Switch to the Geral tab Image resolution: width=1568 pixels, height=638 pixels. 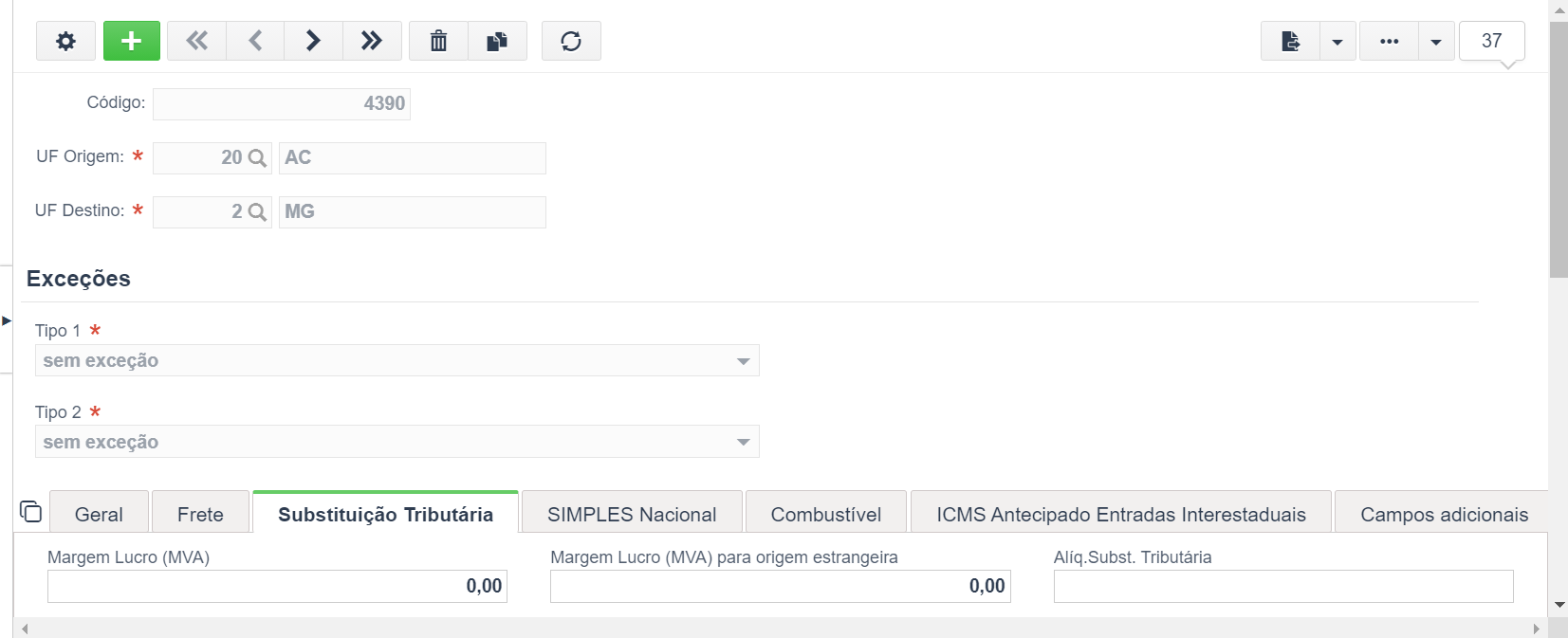tap(99, 514)
